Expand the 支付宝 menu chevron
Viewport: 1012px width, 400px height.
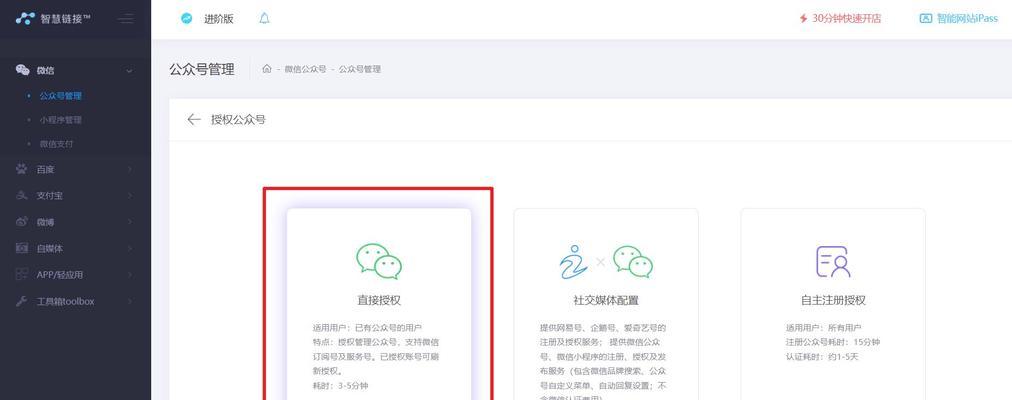click(129, 195)
